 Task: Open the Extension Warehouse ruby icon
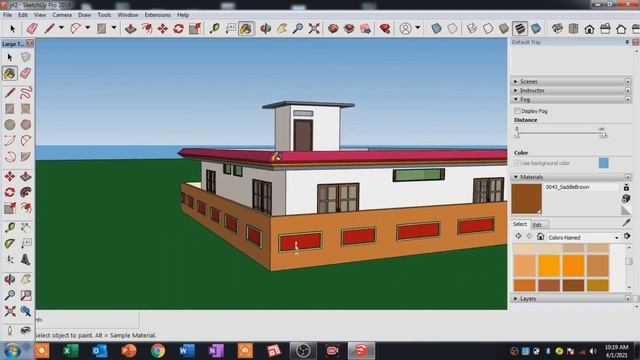coord(385,29)
